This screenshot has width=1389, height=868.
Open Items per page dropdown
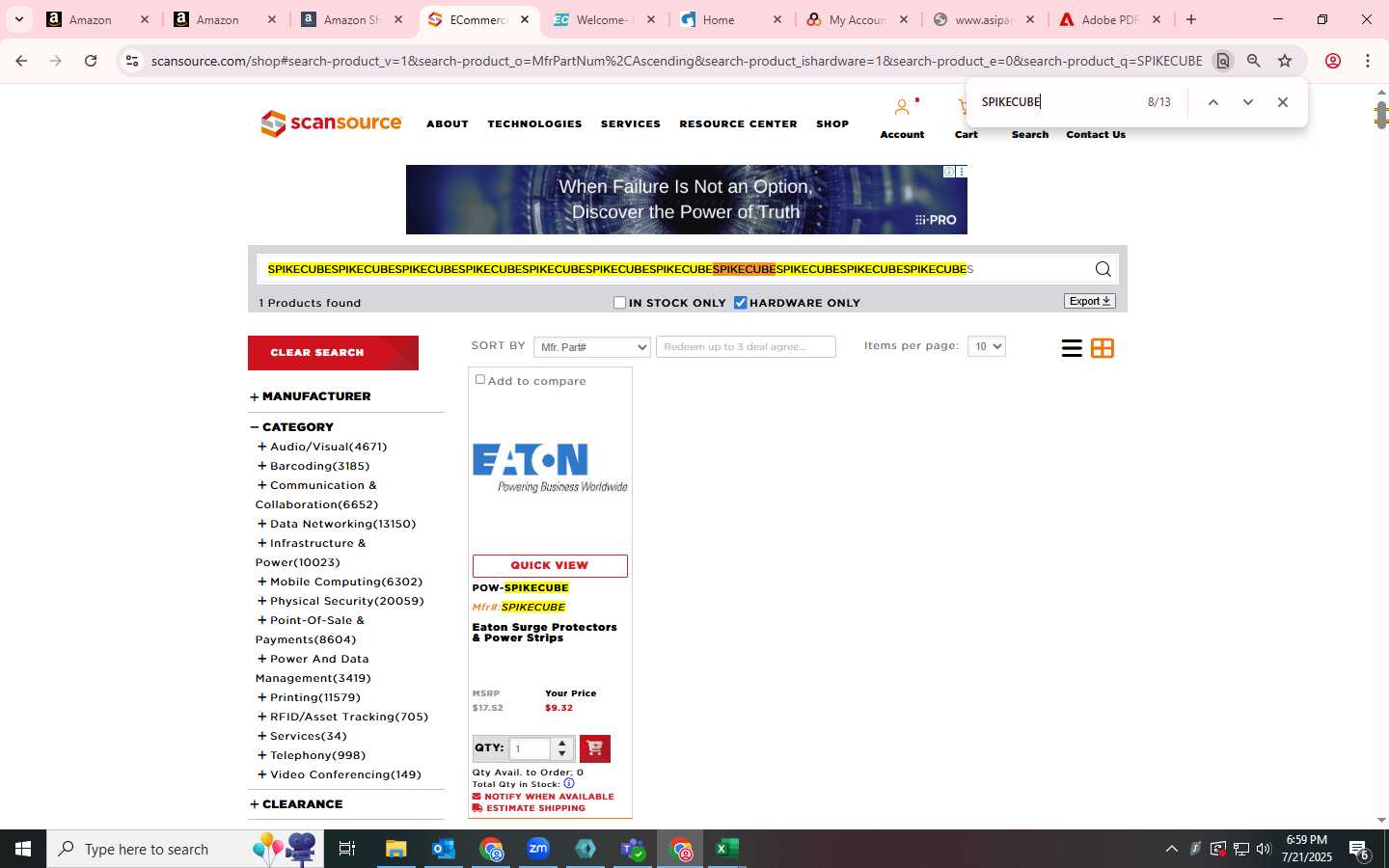coord(987,346)
